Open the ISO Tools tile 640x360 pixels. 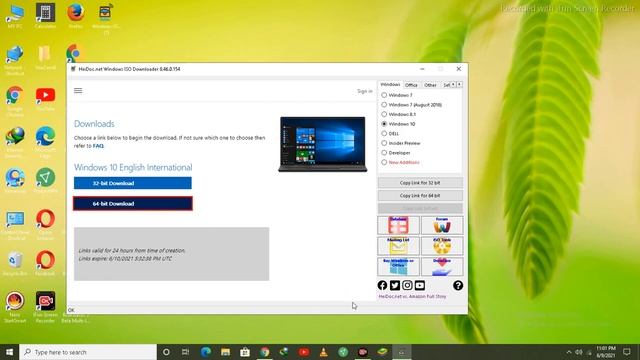(x=442, y=246)
